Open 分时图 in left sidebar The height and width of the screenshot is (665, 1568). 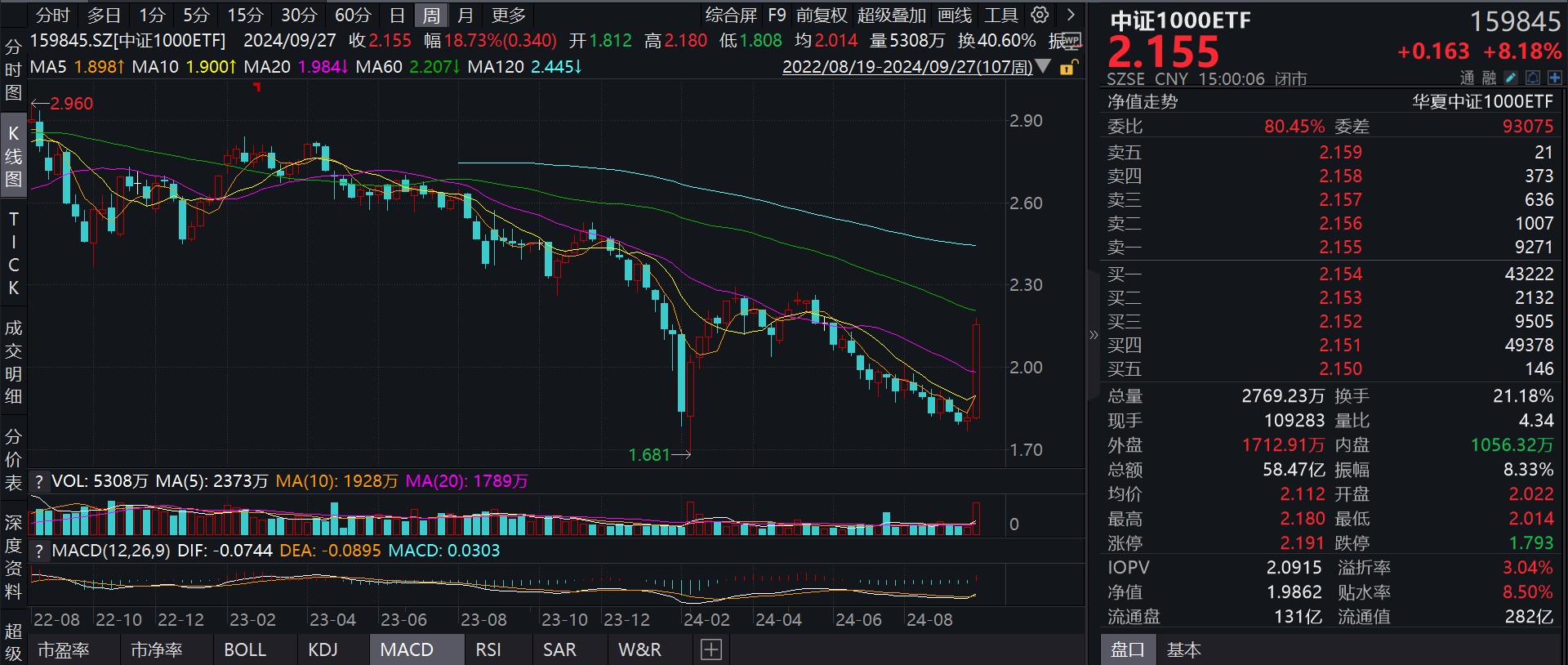click(13, 70)
